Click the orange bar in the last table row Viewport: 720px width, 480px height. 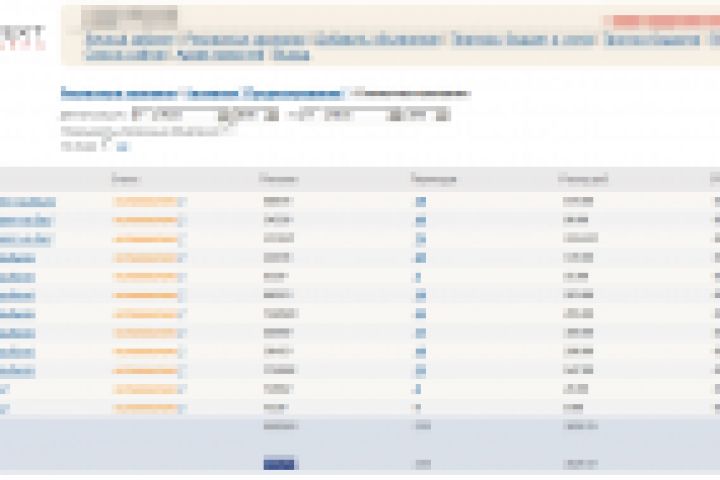click(x=146, y=407)
